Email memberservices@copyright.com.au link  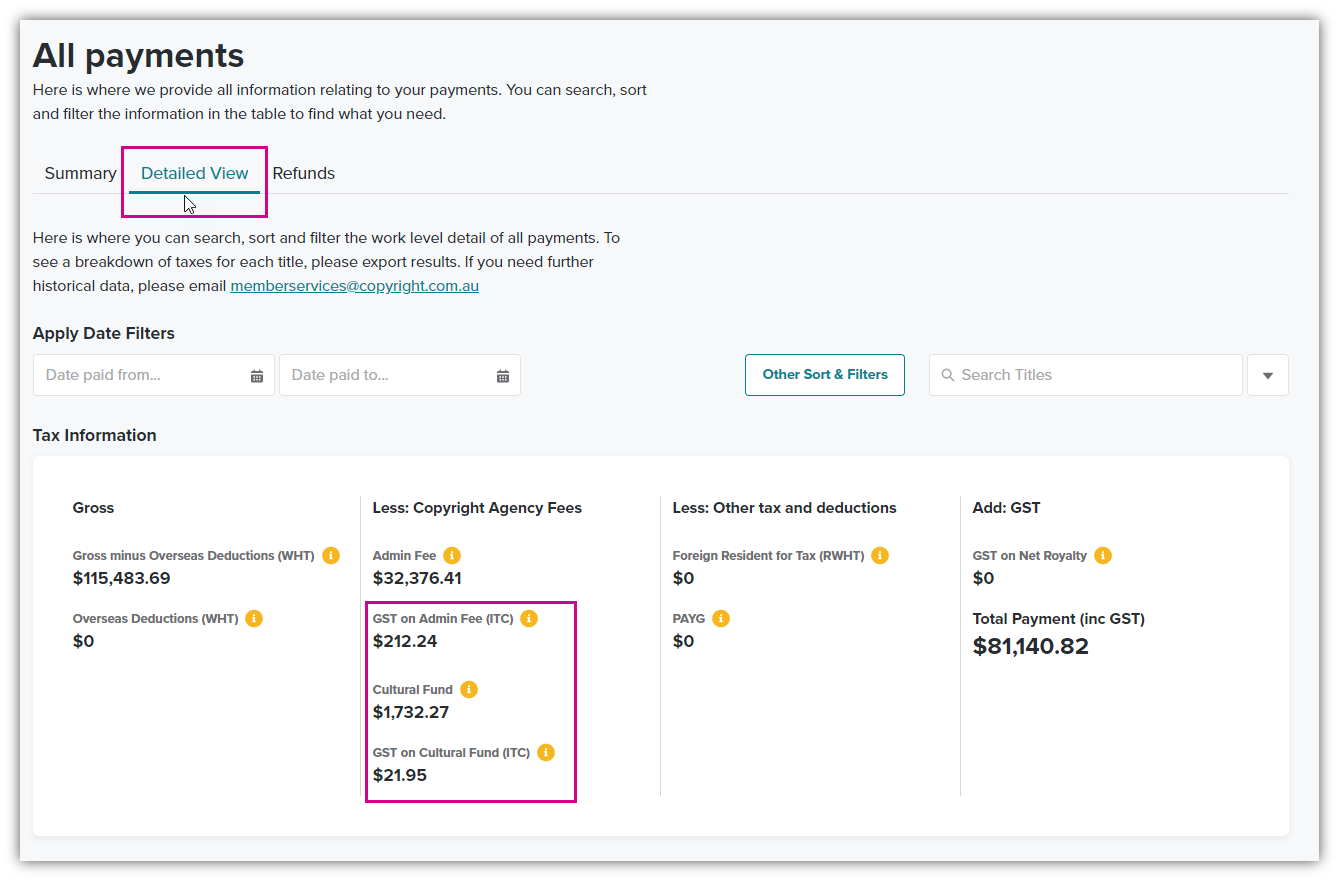[355, 286]
